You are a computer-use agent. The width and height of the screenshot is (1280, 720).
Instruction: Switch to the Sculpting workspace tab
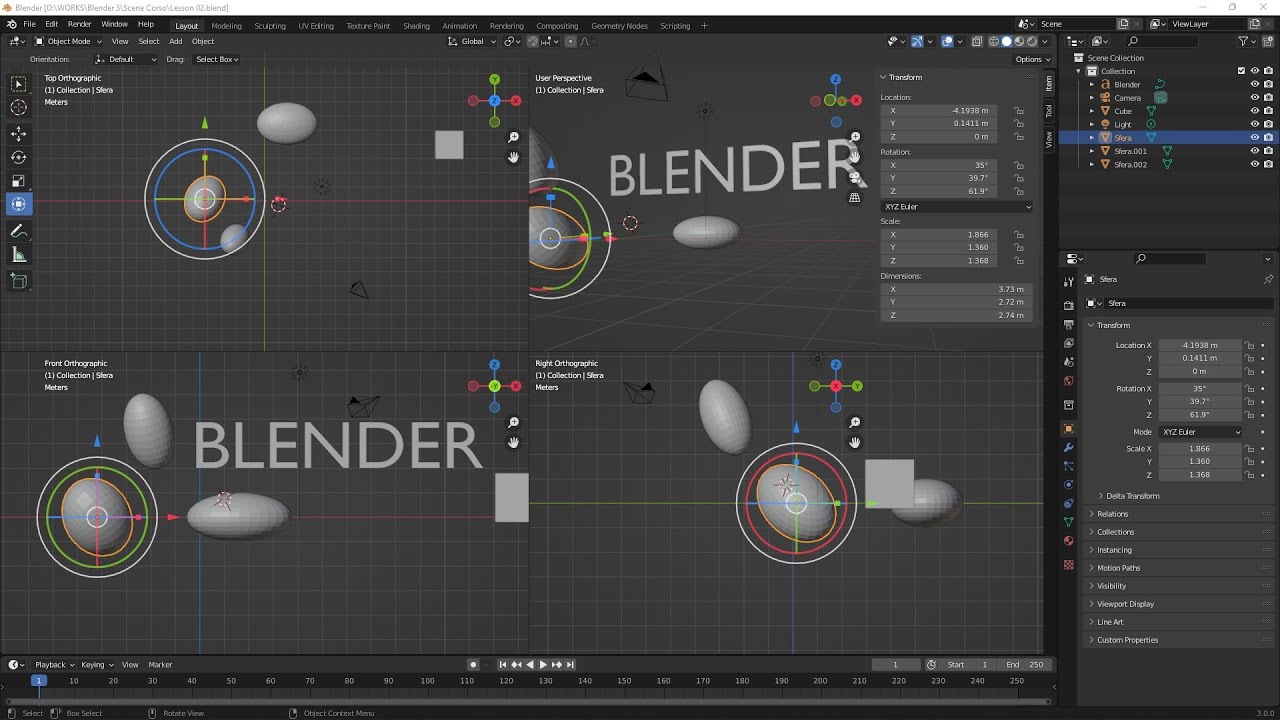click(x=270, y=26)
